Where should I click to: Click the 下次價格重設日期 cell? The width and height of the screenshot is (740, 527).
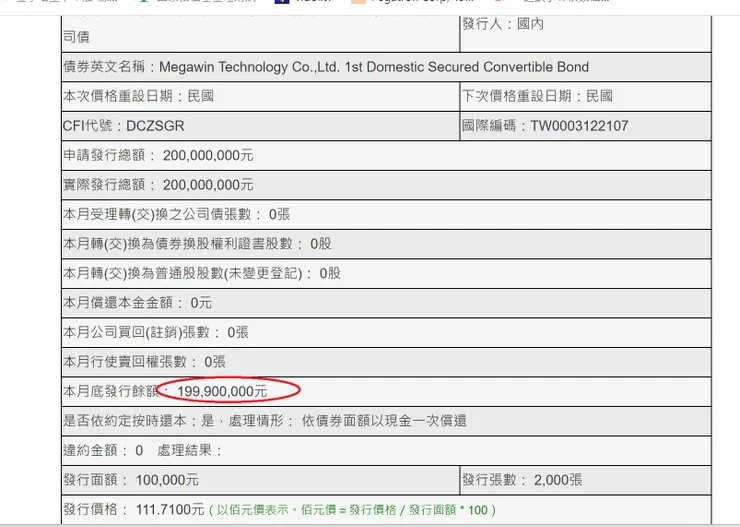pos(585,97)
